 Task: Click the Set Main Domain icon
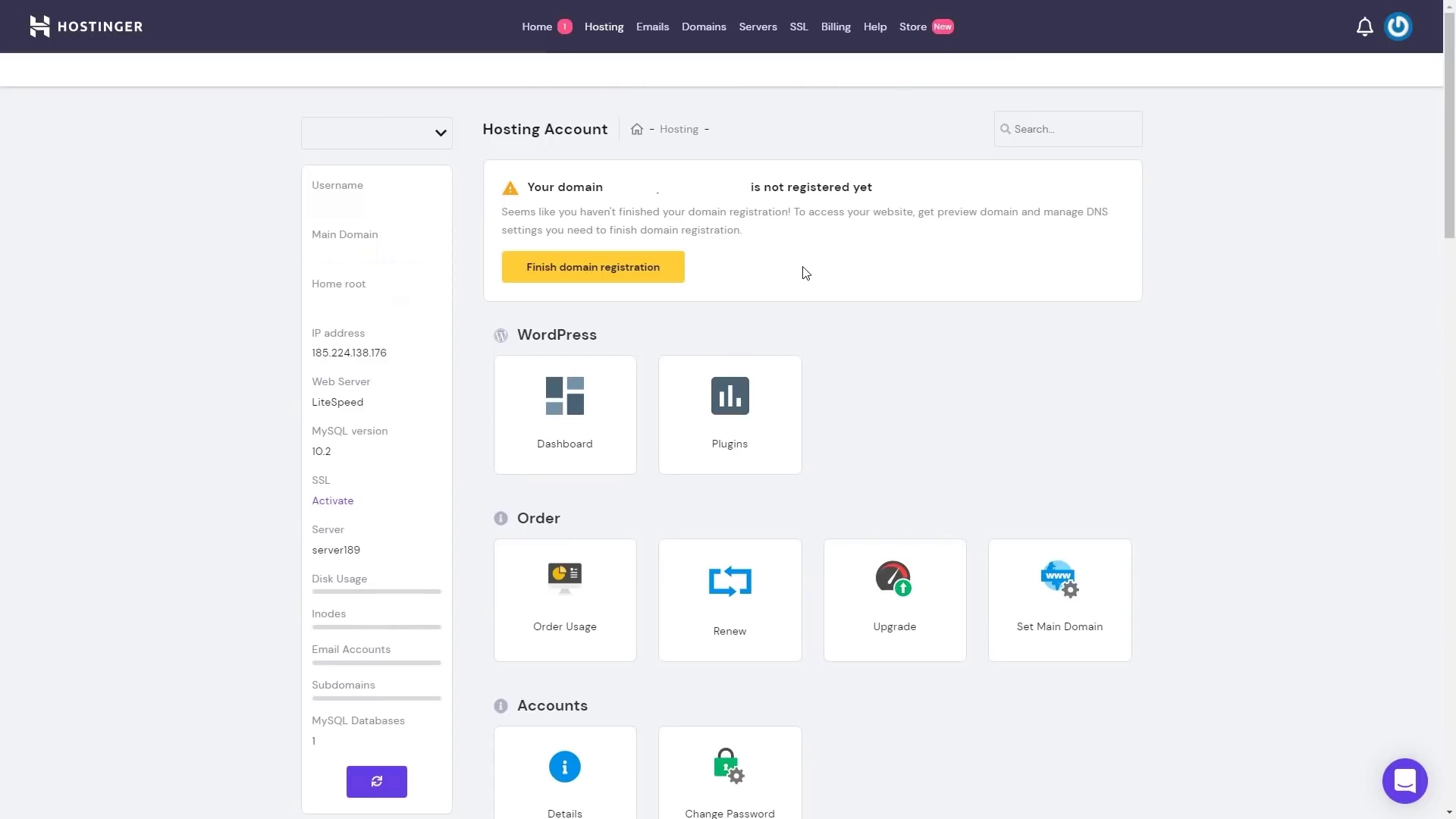(1059, 599)
